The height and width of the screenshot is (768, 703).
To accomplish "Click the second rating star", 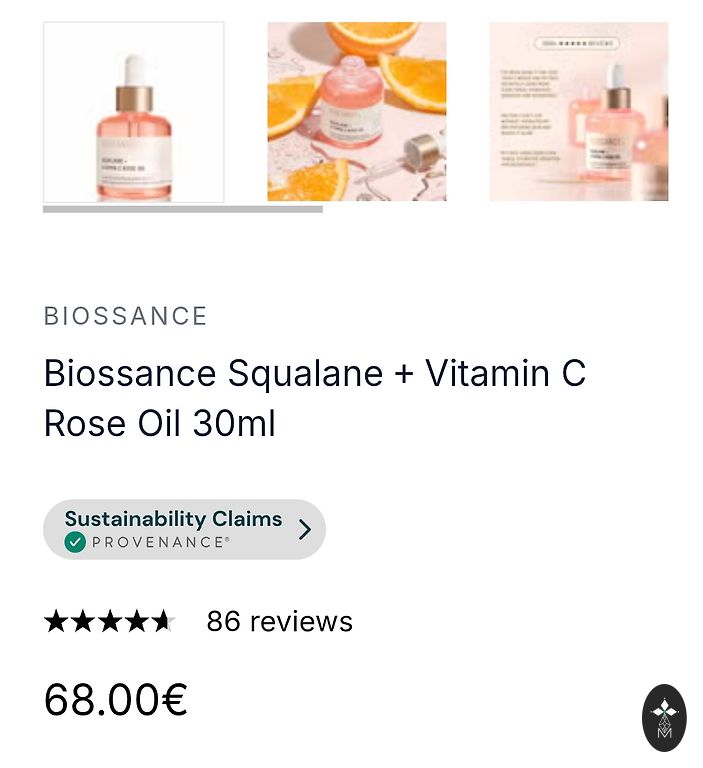I will click(83, 622).
